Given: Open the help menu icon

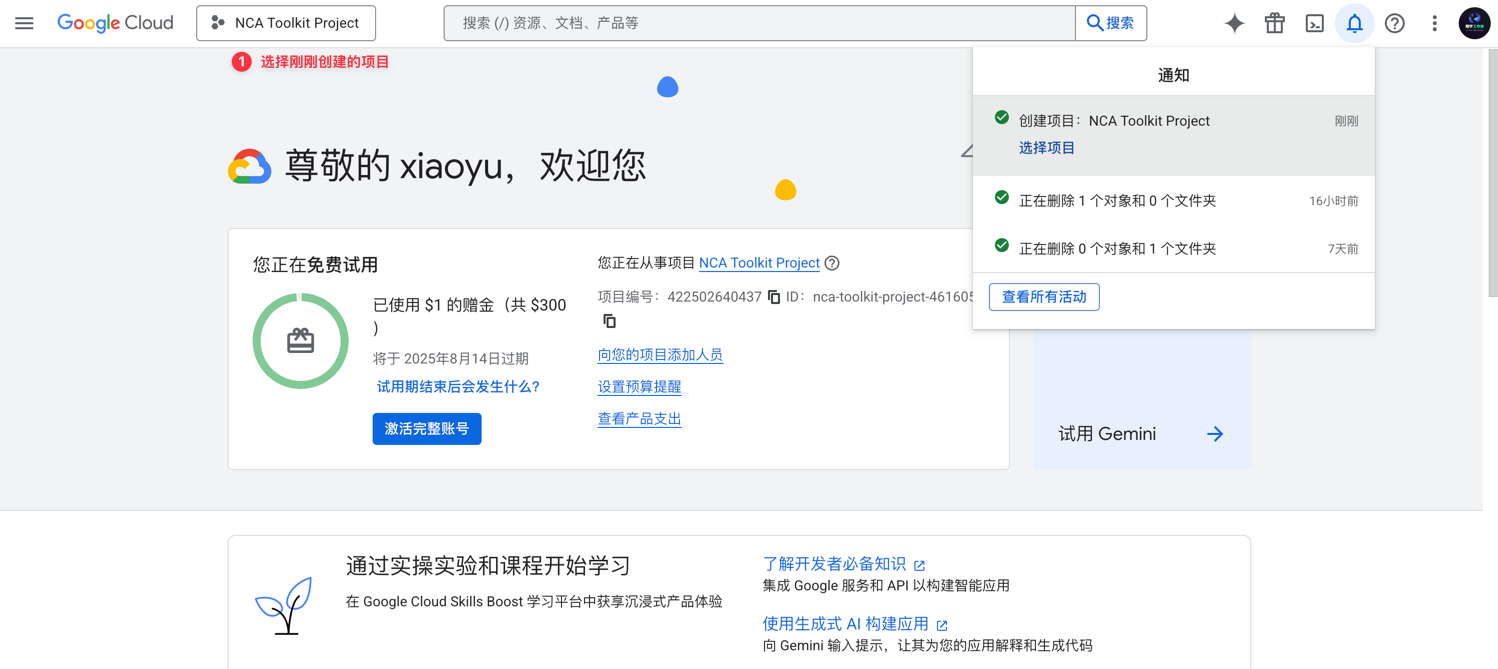Looking at the screenshot, I should click(1394, 22).
